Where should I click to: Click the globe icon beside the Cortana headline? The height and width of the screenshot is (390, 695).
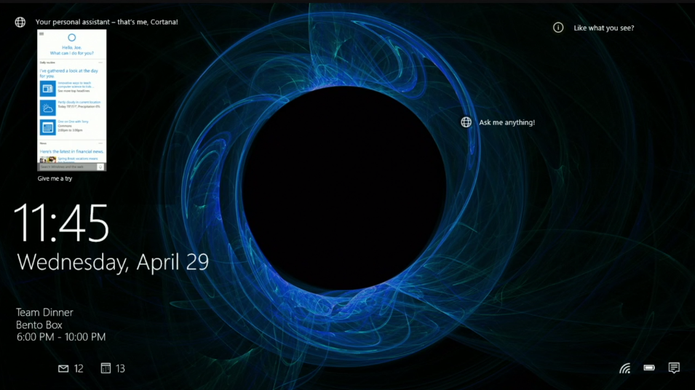point(20,22)
